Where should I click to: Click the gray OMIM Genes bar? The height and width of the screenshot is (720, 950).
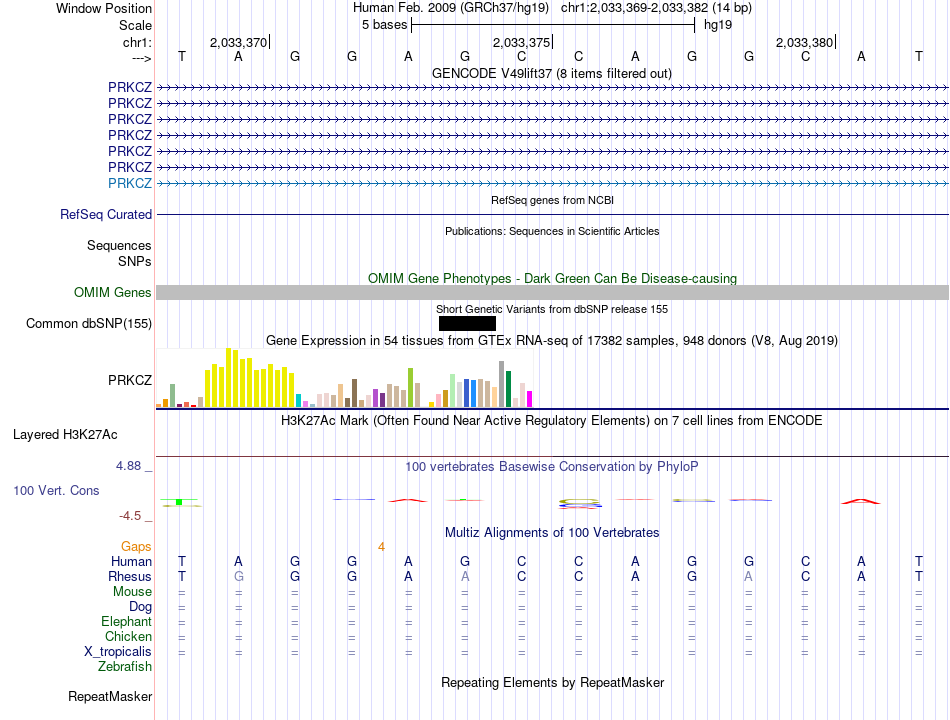point(552,293)
